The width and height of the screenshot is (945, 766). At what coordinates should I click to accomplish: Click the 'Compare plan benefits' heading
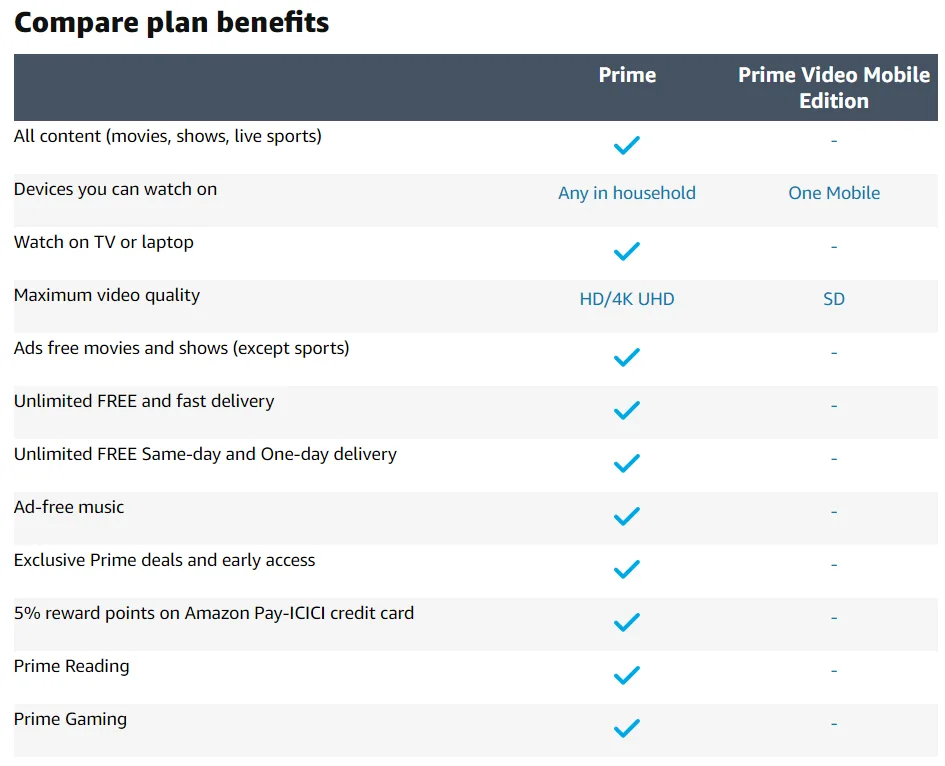coord(172,22)
